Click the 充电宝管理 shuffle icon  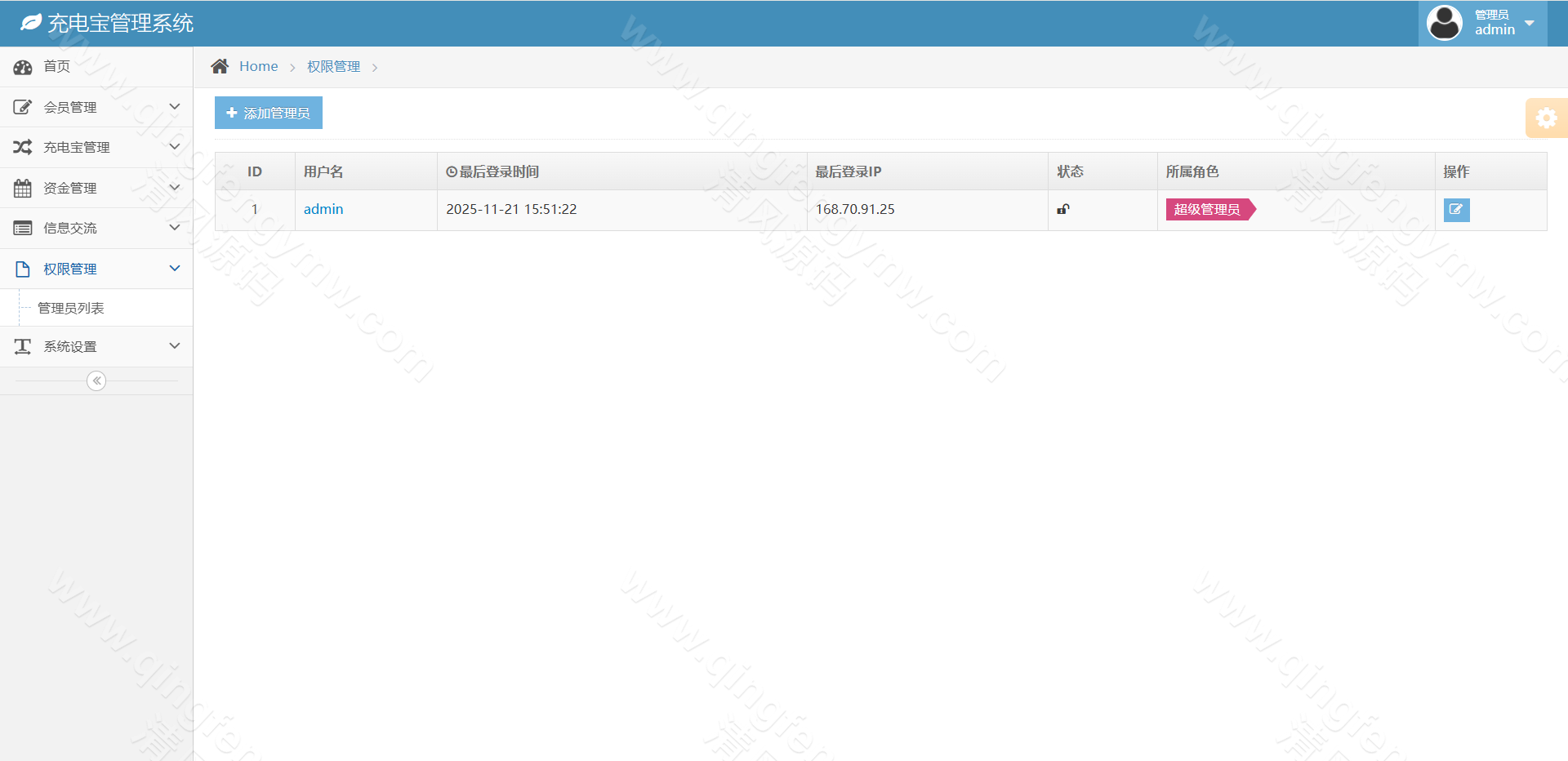pyautogui.click(x=23, y=147)
